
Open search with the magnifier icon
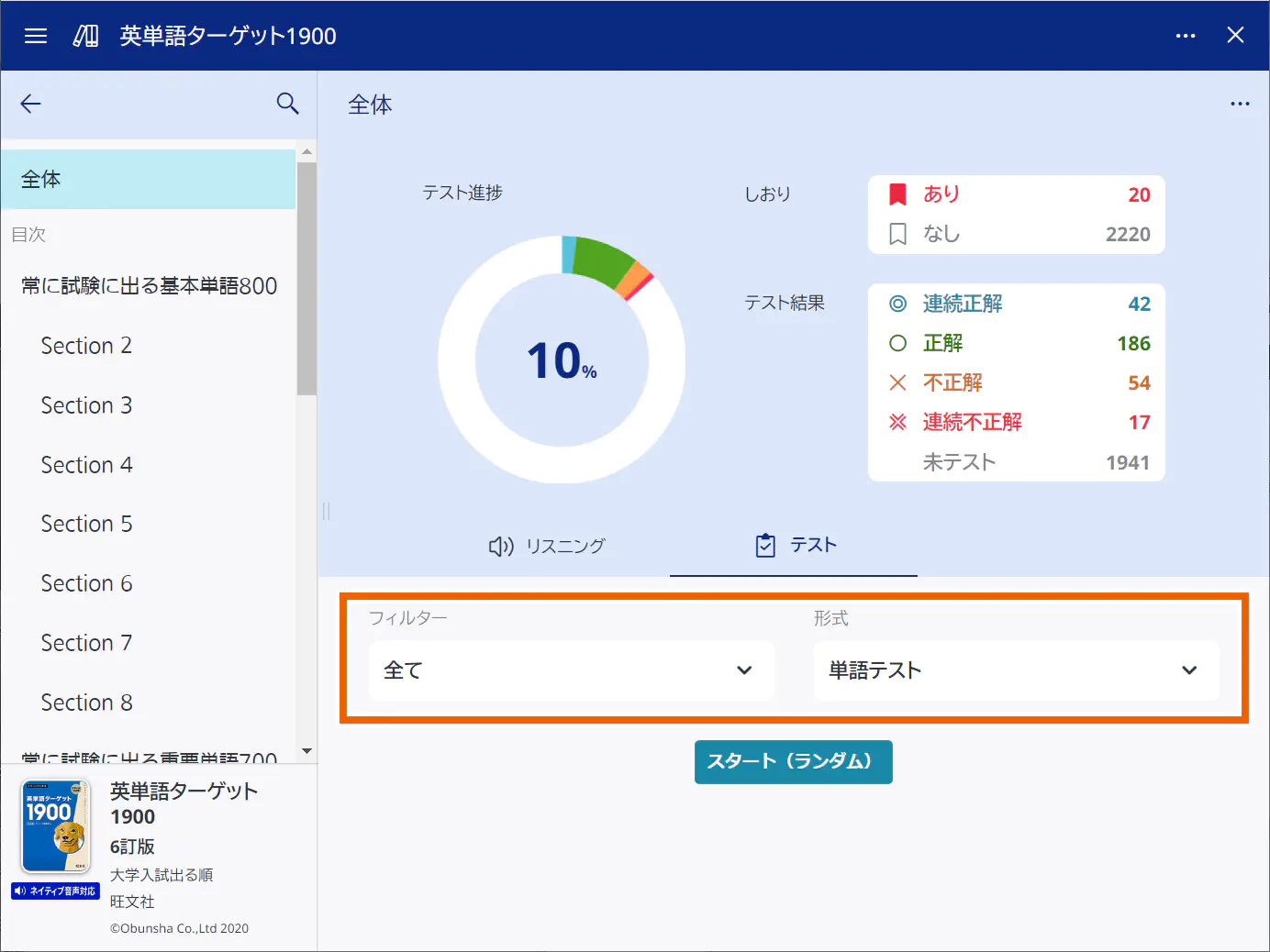288,104
